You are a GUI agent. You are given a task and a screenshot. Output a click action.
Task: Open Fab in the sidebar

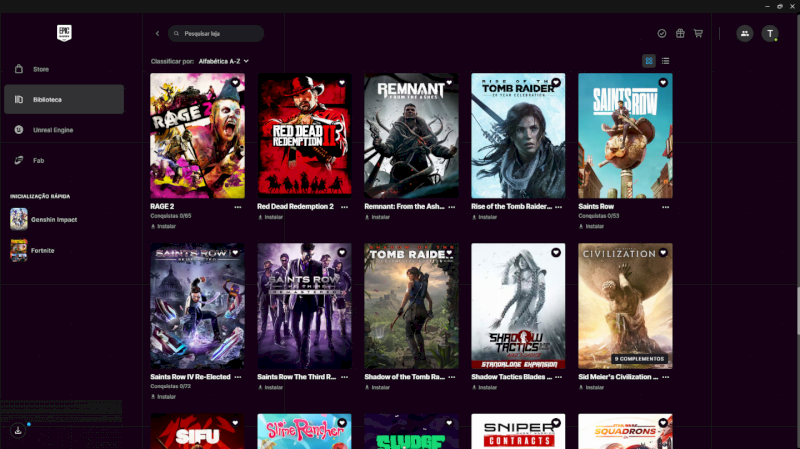[x=64, y=160]
